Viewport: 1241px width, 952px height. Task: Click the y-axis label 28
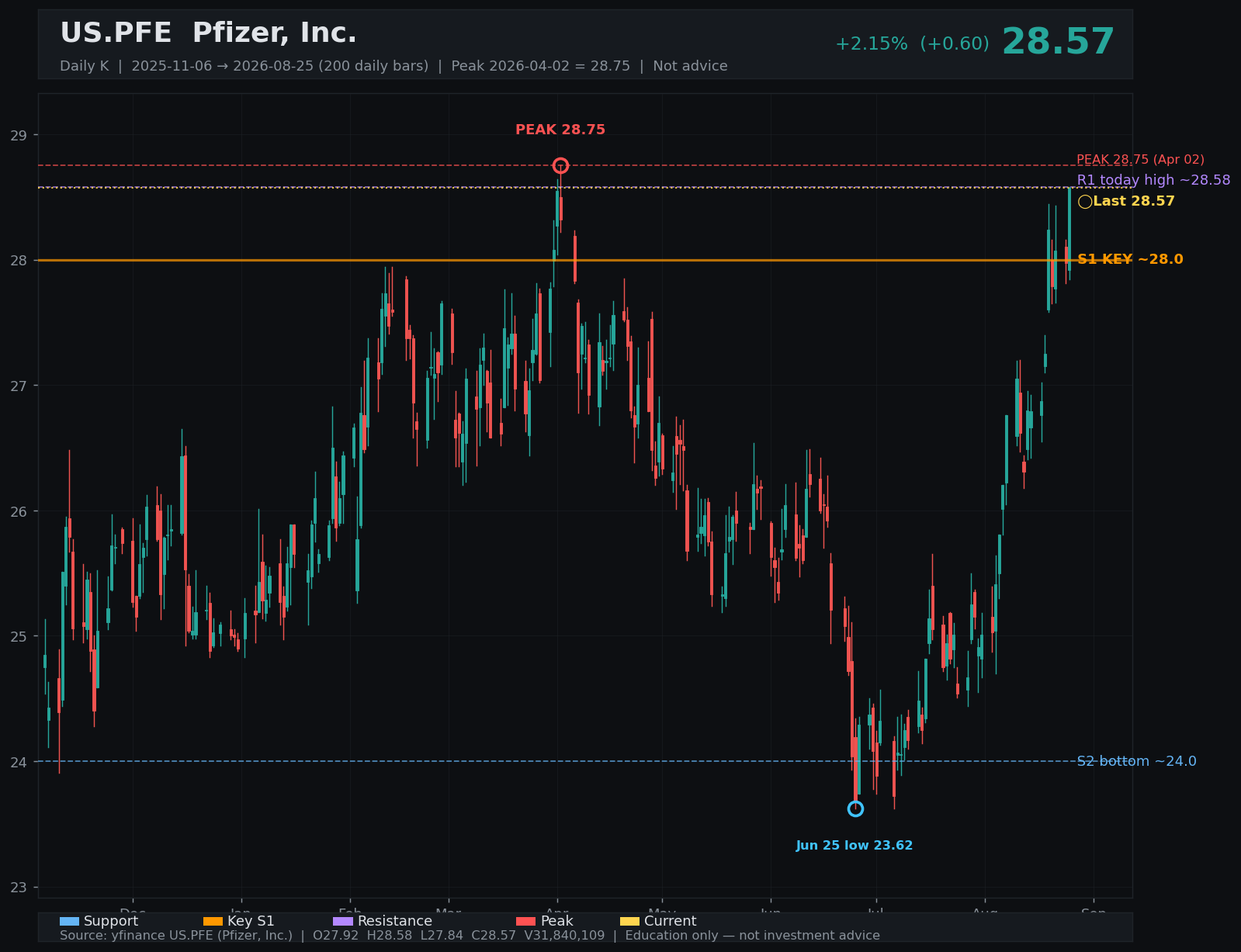19,261
